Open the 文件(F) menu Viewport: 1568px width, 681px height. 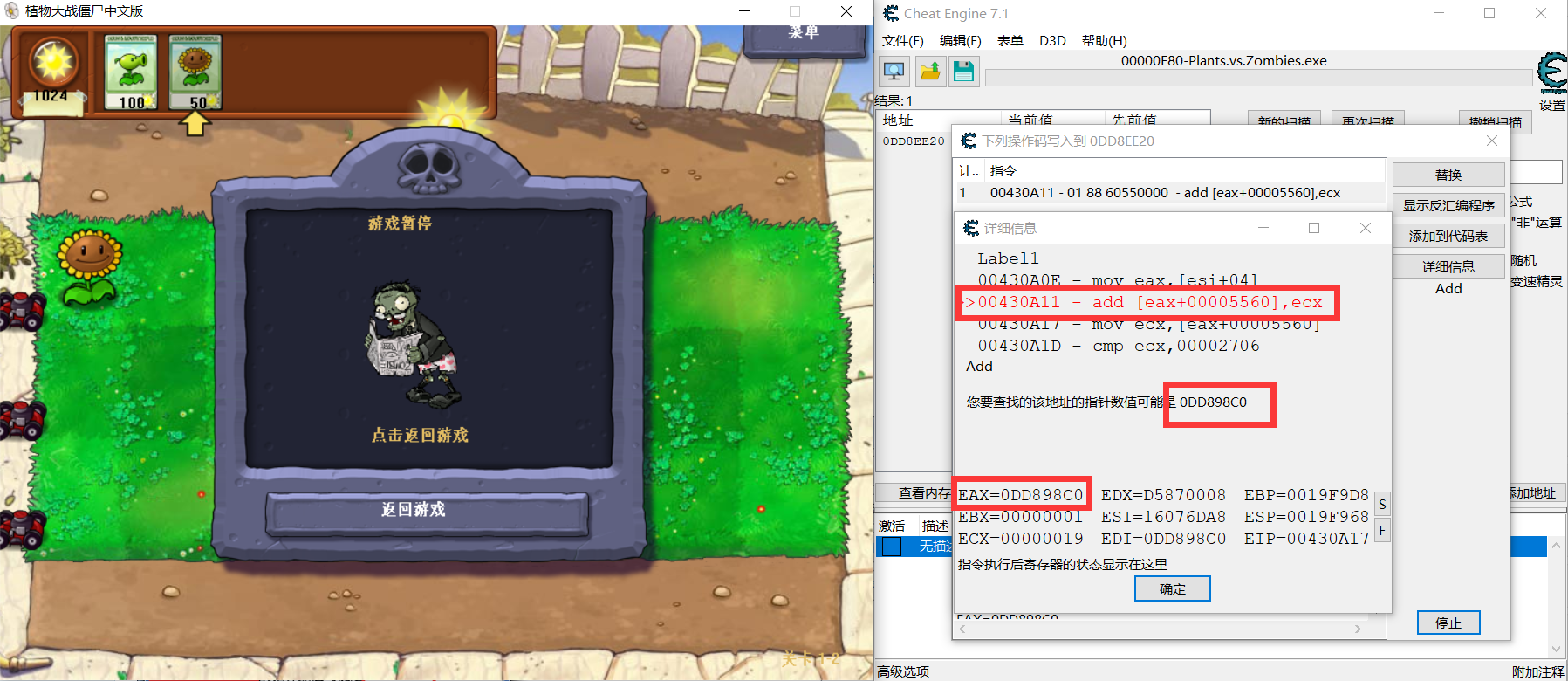(902, 41)
